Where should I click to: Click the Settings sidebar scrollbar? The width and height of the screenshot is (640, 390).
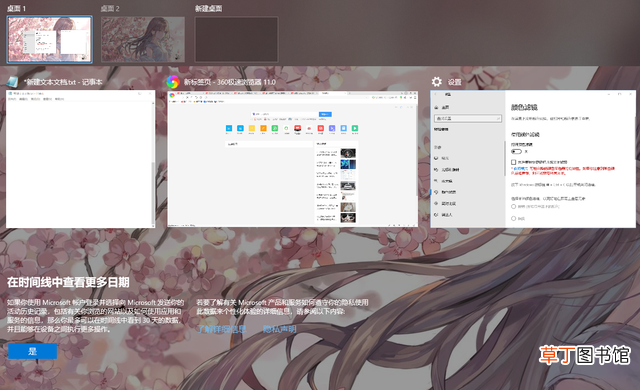pos(504,159)
